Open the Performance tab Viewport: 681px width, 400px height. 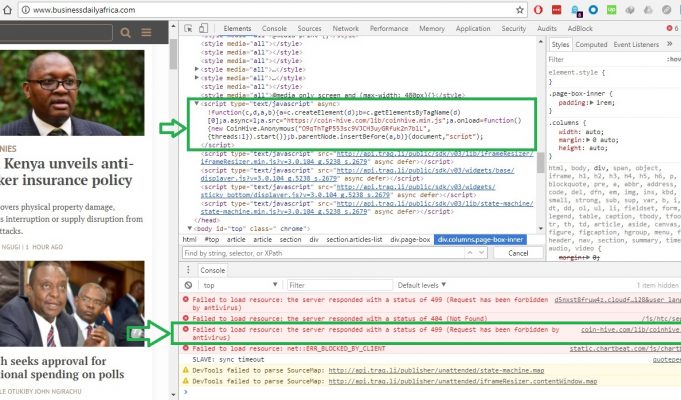pyautogui.click(x=389, y=28)
